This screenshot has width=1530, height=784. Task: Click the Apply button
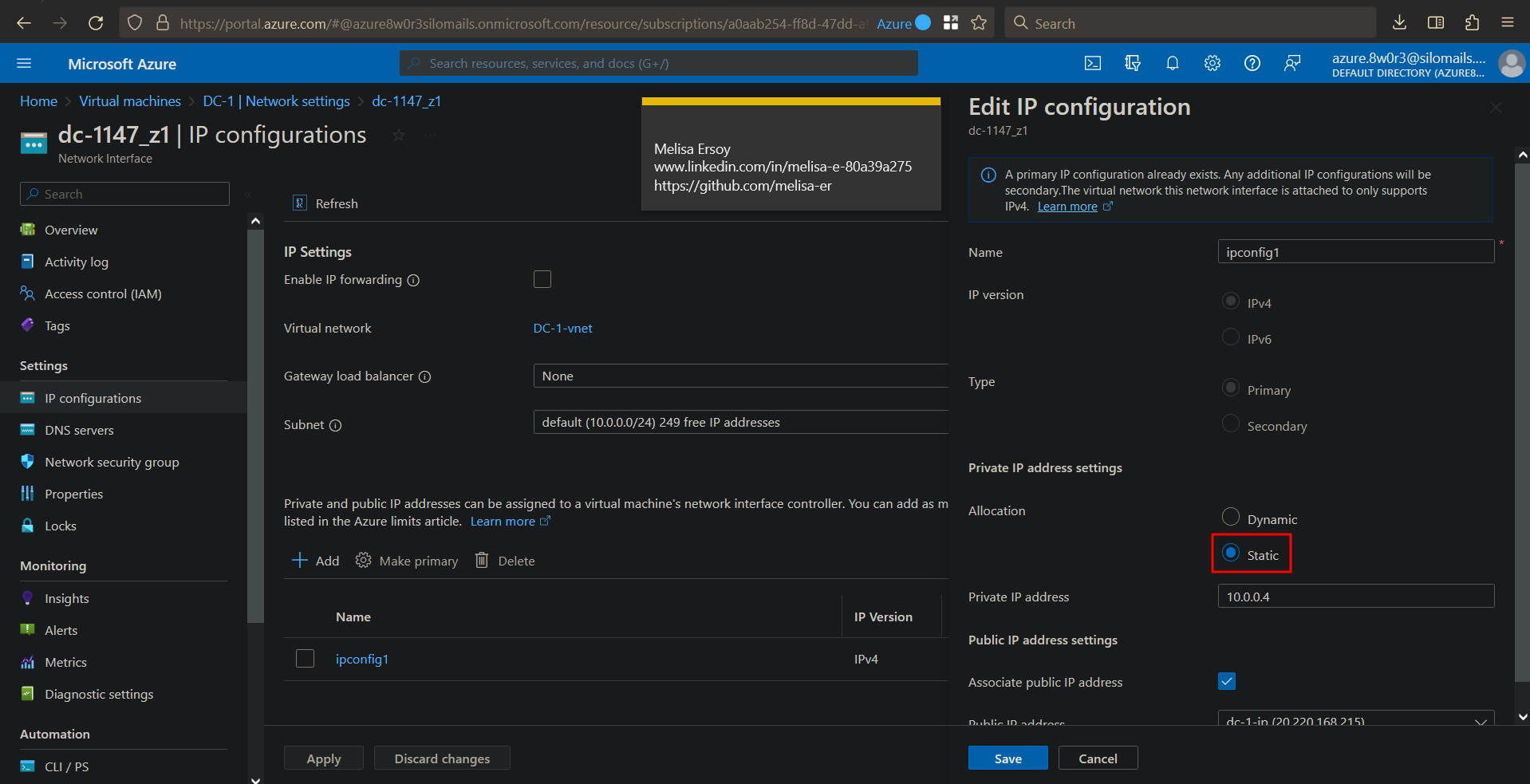(323, 758)
